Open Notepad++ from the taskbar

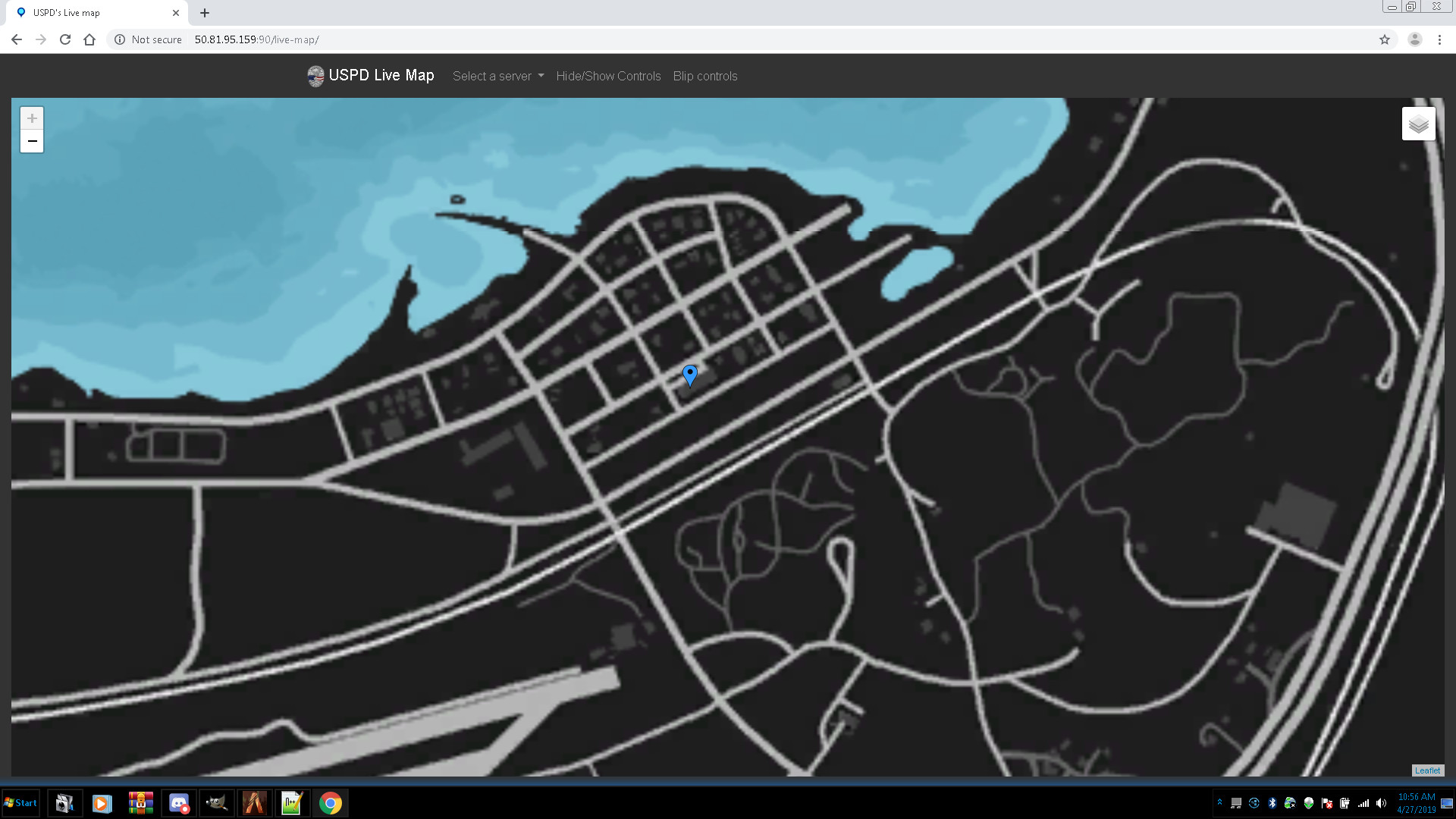point(292,803)
